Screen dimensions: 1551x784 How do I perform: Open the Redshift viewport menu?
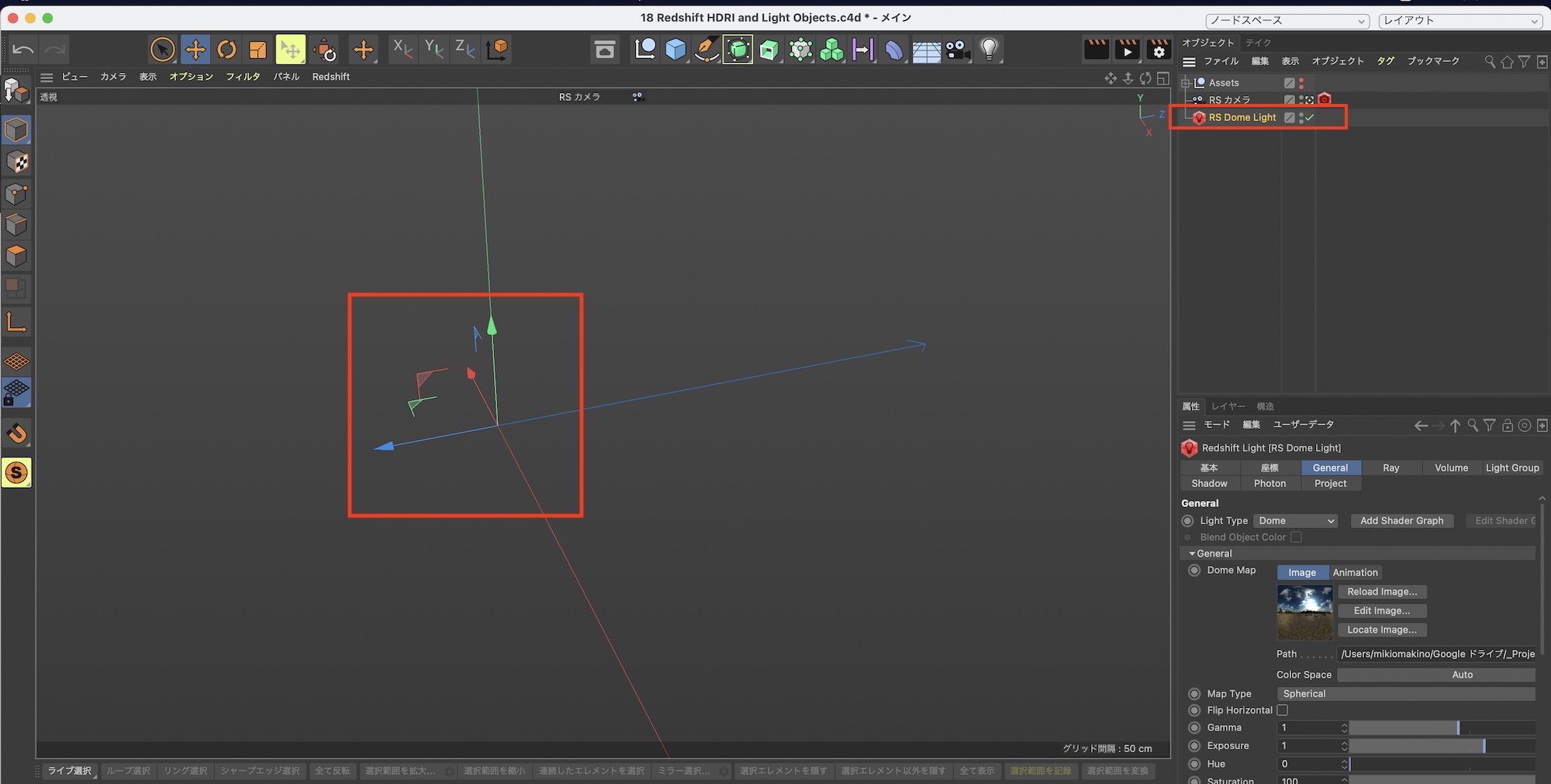tap(330, 77)
